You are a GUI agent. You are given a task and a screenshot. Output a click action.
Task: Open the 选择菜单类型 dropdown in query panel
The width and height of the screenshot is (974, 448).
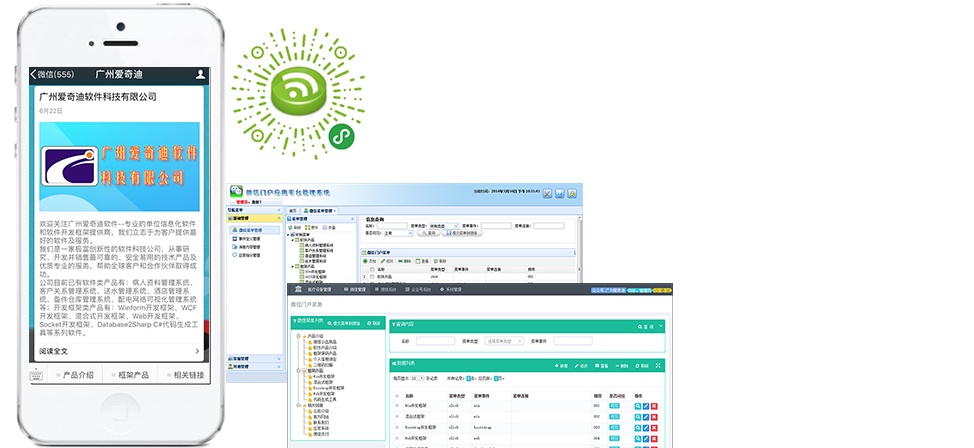[x=504, y=341]
